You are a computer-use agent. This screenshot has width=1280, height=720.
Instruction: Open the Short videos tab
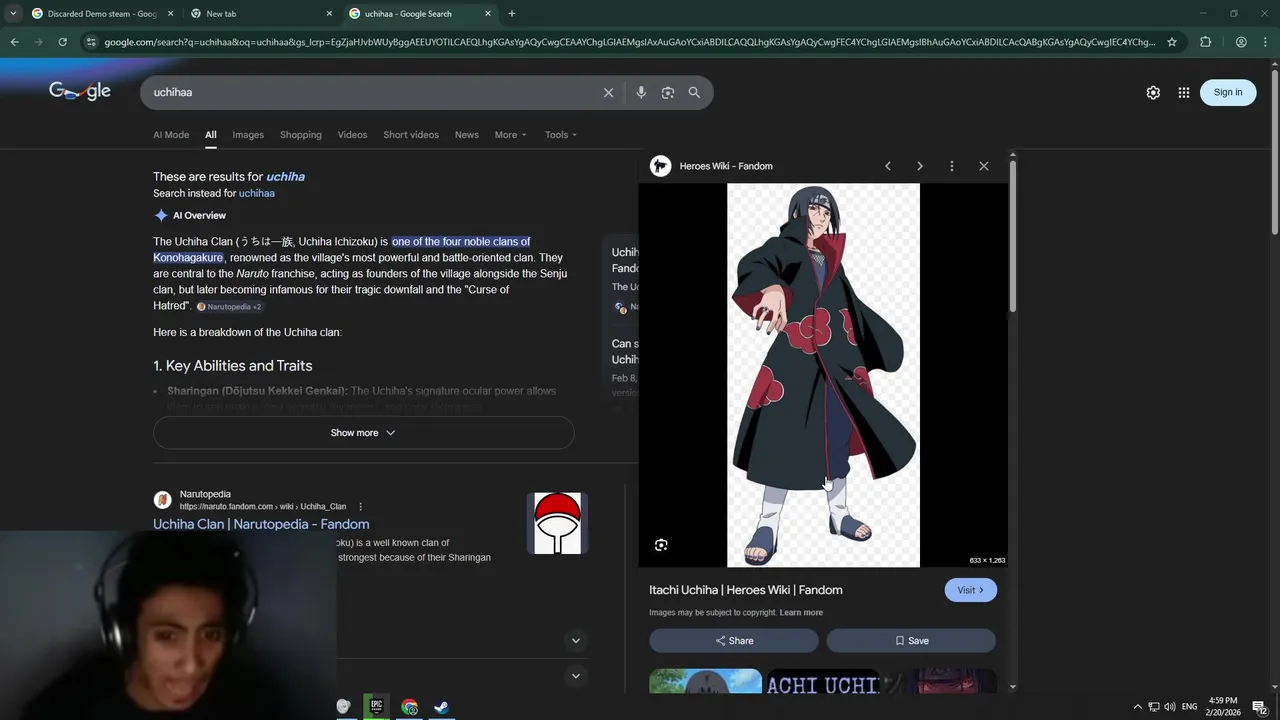pyautogui.click(x=411, y=135)
